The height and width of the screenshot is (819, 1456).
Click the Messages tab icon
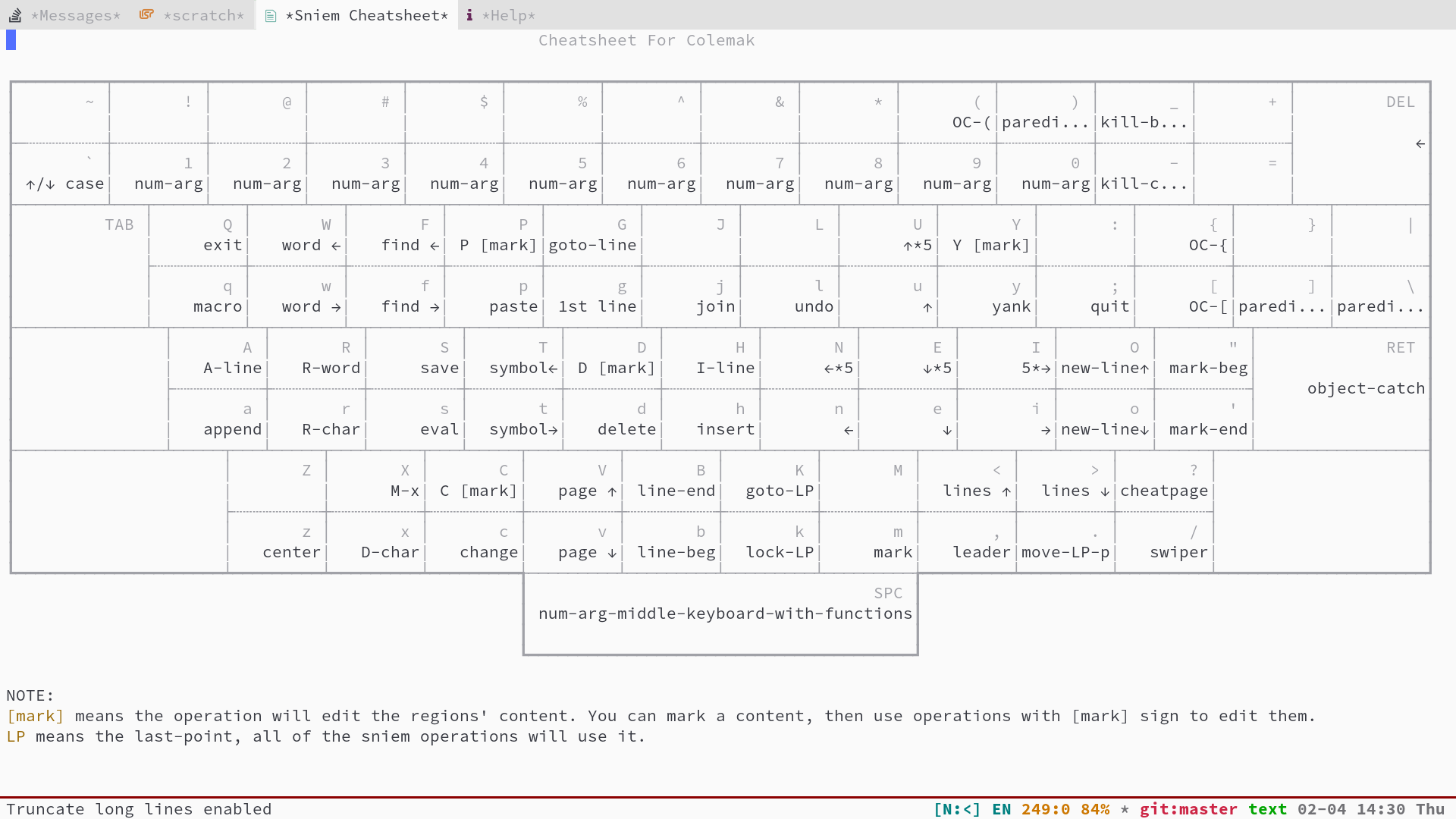point(15,15)
